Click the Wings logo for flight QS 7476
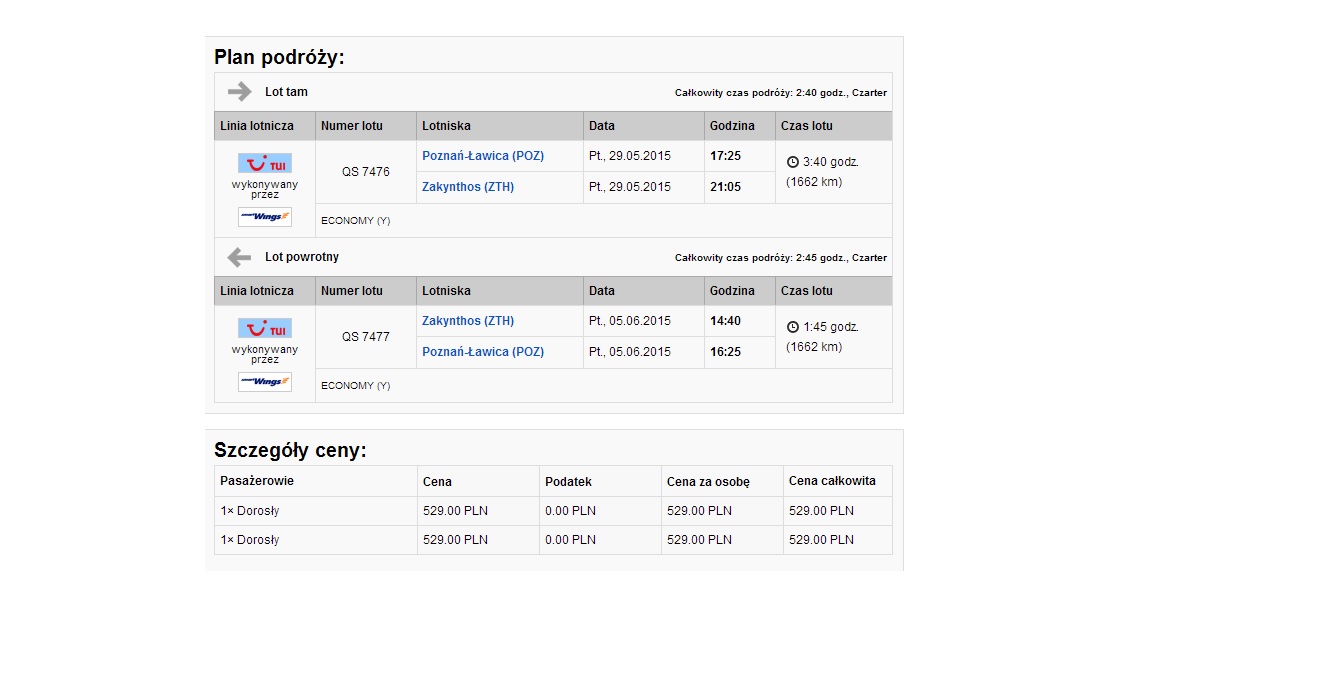 (x=265, y=216)
